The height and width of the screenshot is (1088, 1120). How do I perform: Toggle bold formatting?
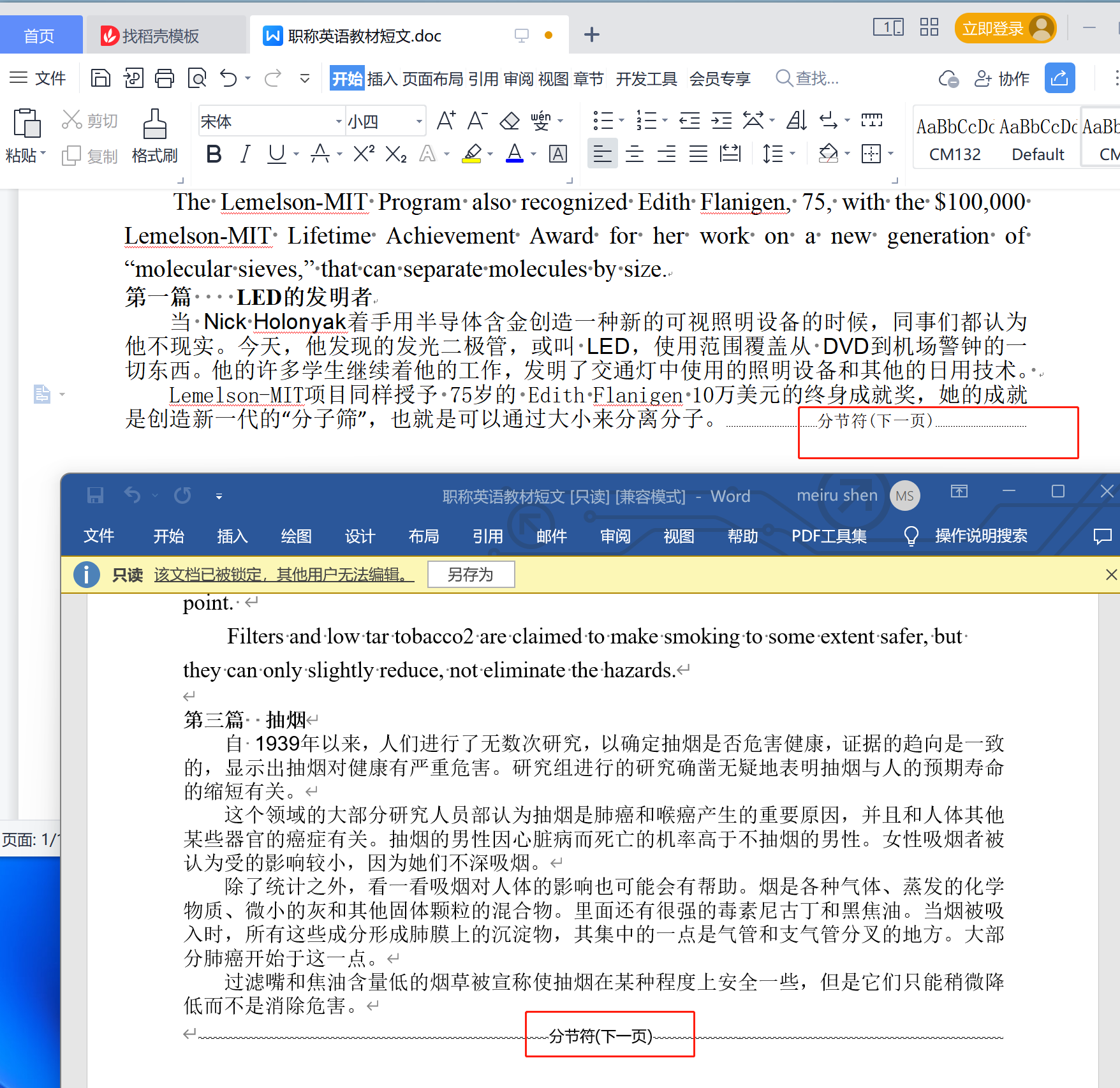pos(213,153)
